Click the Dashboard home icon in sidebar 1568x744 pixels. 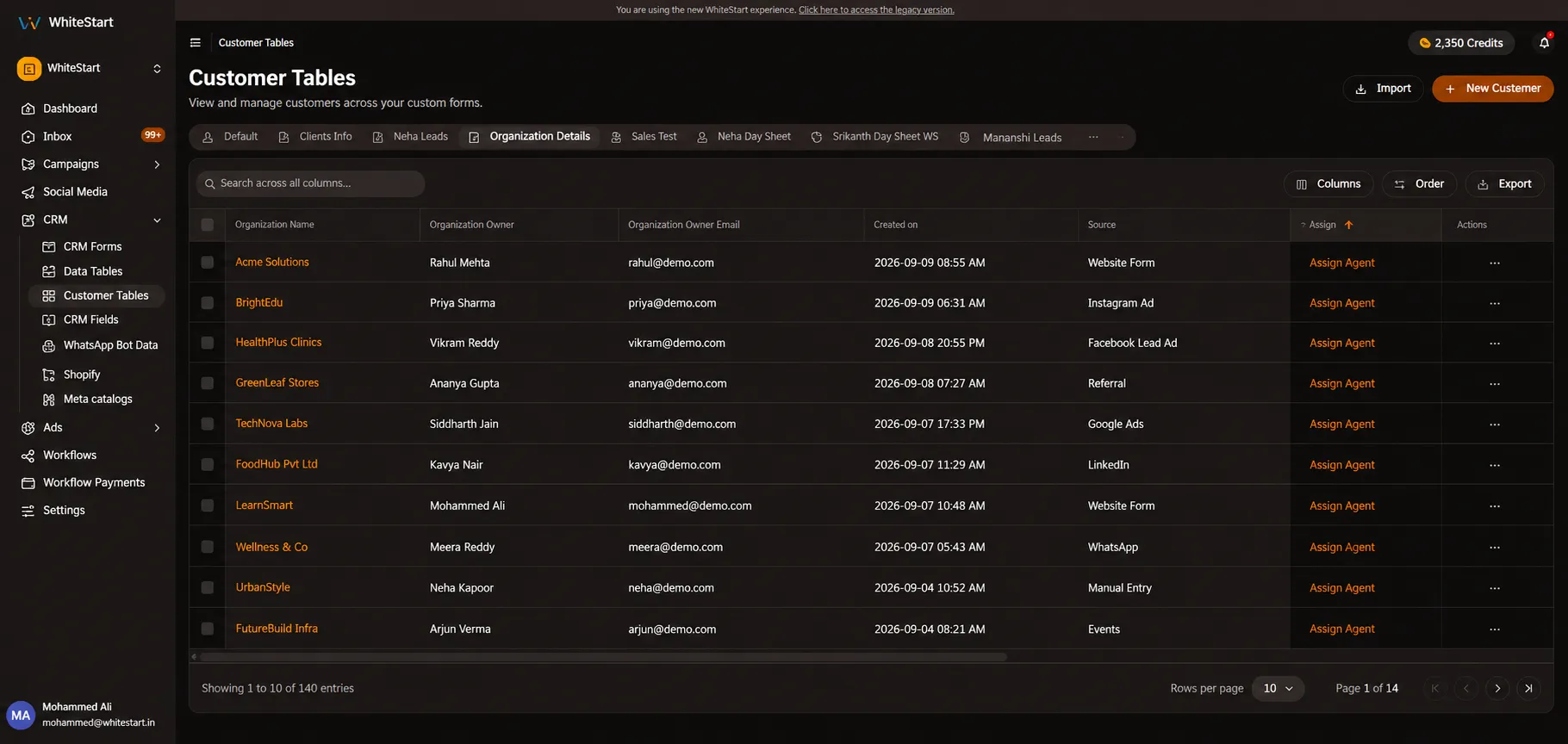click(28, 108)
